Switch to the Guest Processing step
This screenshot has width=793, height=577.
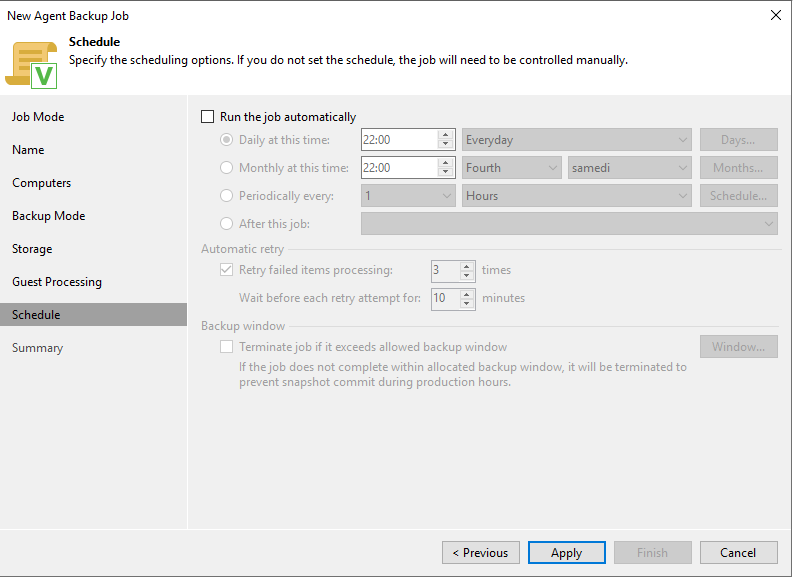pyautogui.click(x=57, y=282)
